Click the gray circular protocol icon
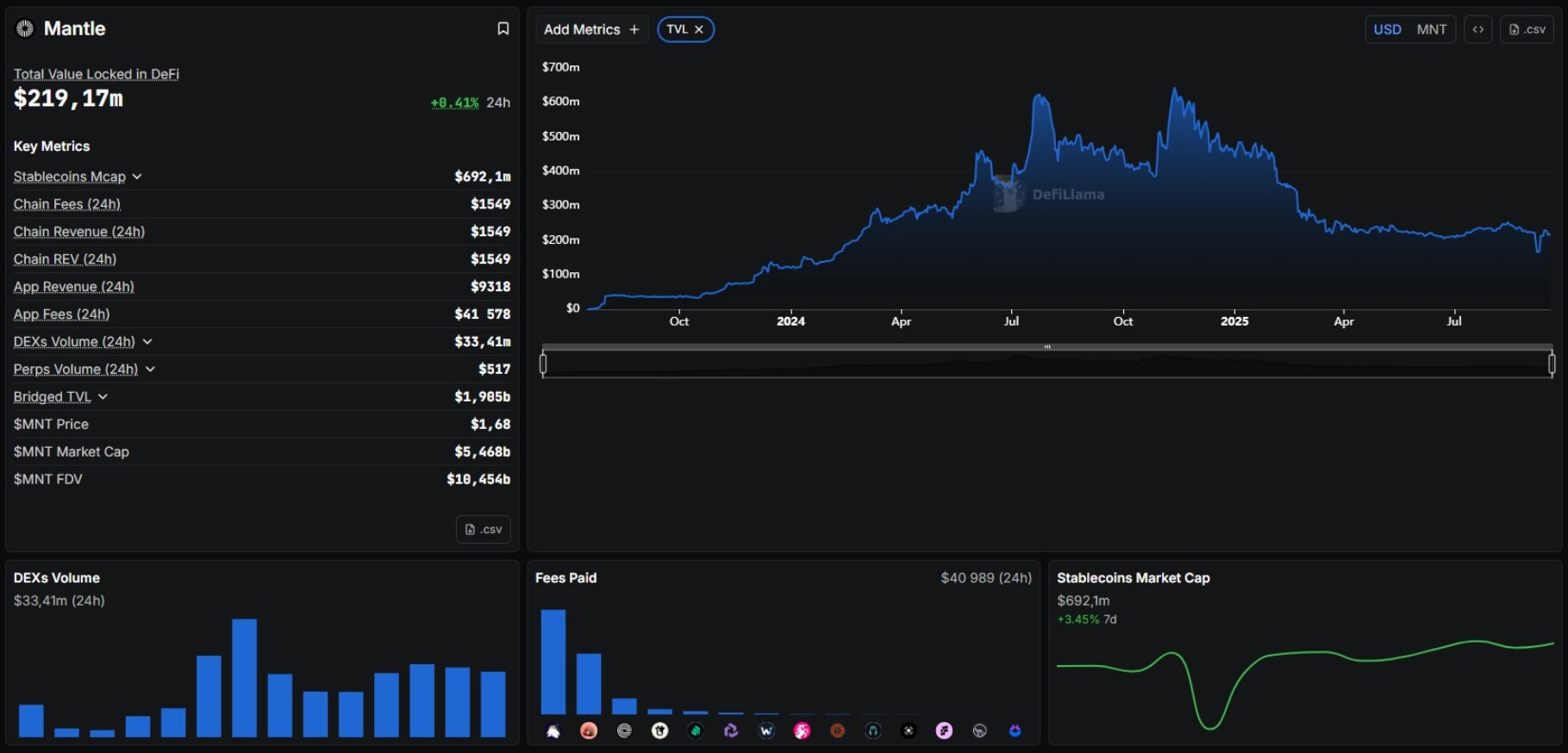 (x=979, y=731)
